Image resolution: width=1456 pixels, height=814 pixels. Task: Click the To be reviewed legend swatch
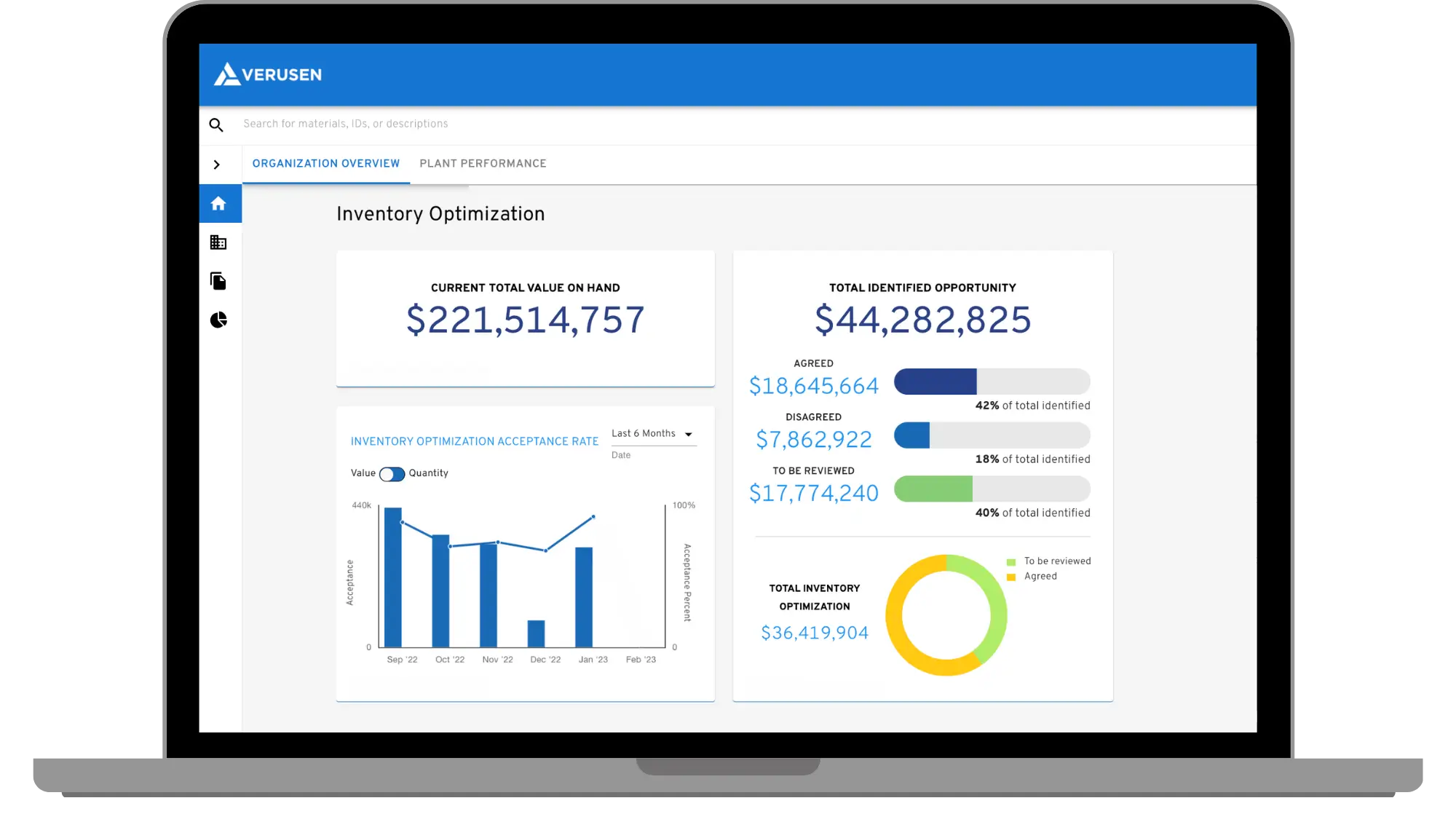coord(1011,562)
